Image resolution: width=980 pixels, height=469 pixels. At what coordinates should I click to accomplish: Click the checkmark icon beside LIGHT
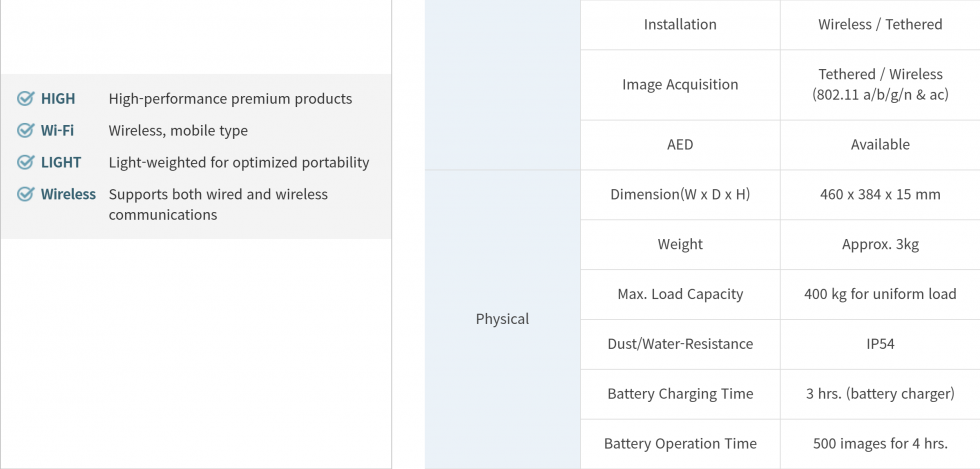[x=26, y=163]
